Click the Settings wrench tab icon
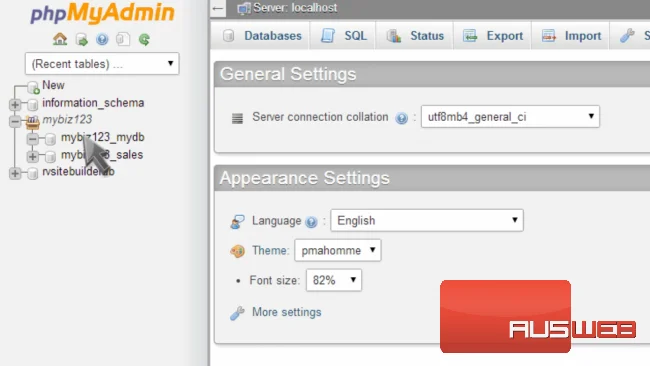650x366 pixels. pyautogui.click(x=627, y=36)
